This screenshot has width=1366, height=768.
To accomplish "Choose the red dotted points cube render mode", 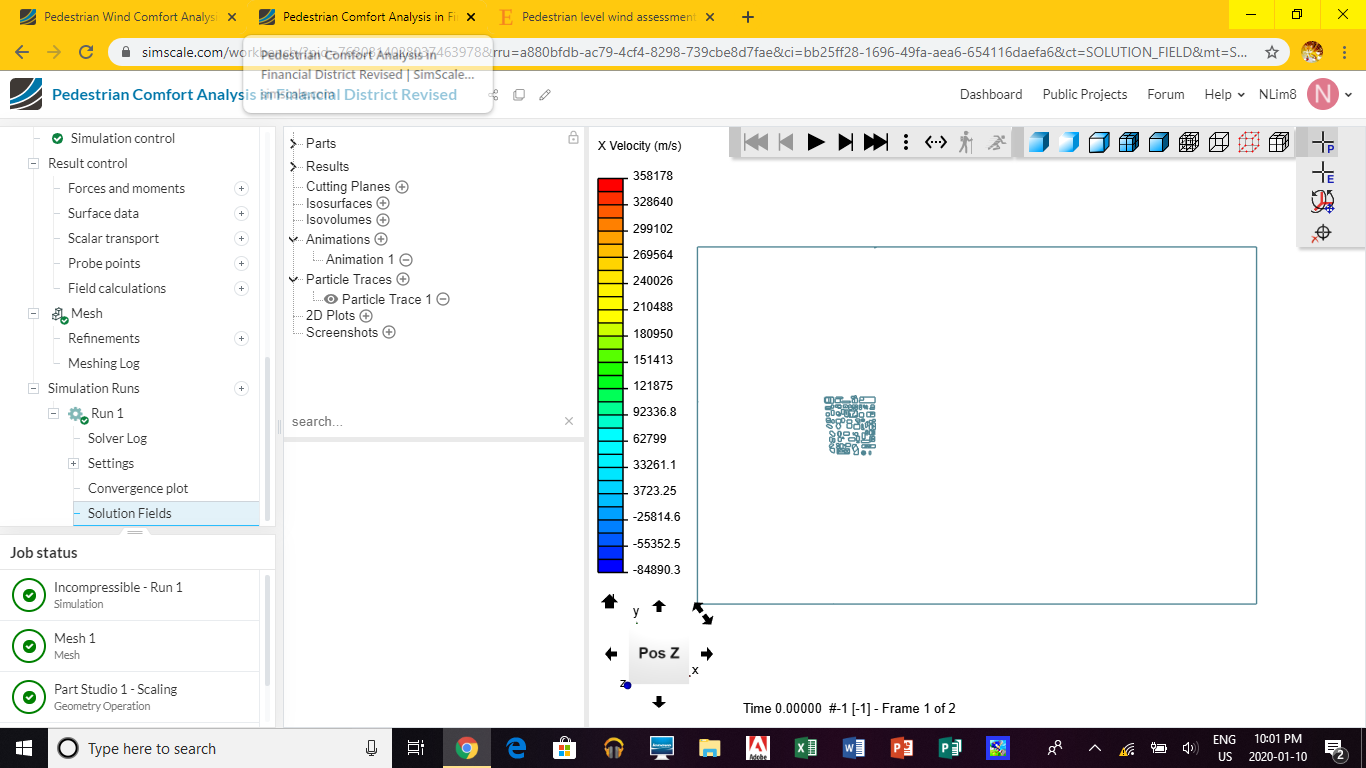I will click(1249, 142).
